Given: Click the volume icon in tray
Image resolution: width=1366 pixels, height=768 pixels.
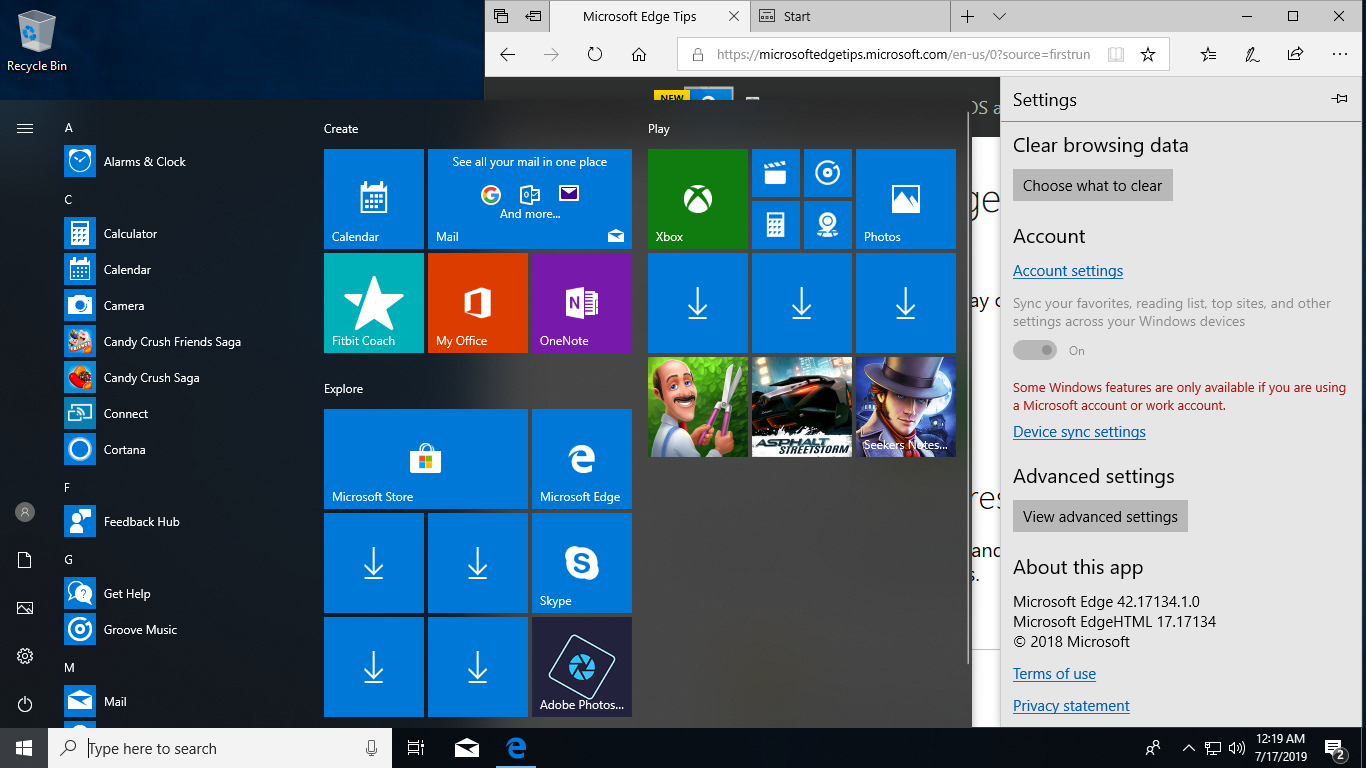Looking at the screenshot, I should tap(1237, 748).
